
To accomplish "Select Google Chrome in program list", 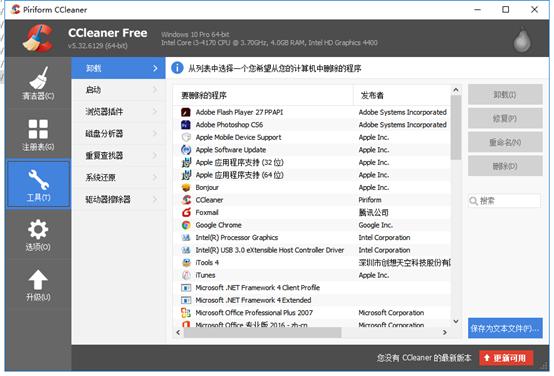I will point(218,225).
